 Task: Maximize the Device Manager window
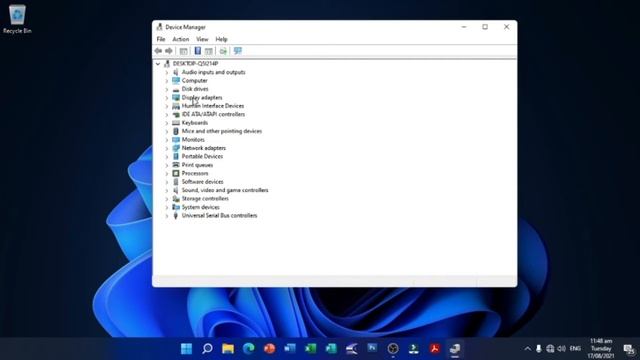point(485,27)
